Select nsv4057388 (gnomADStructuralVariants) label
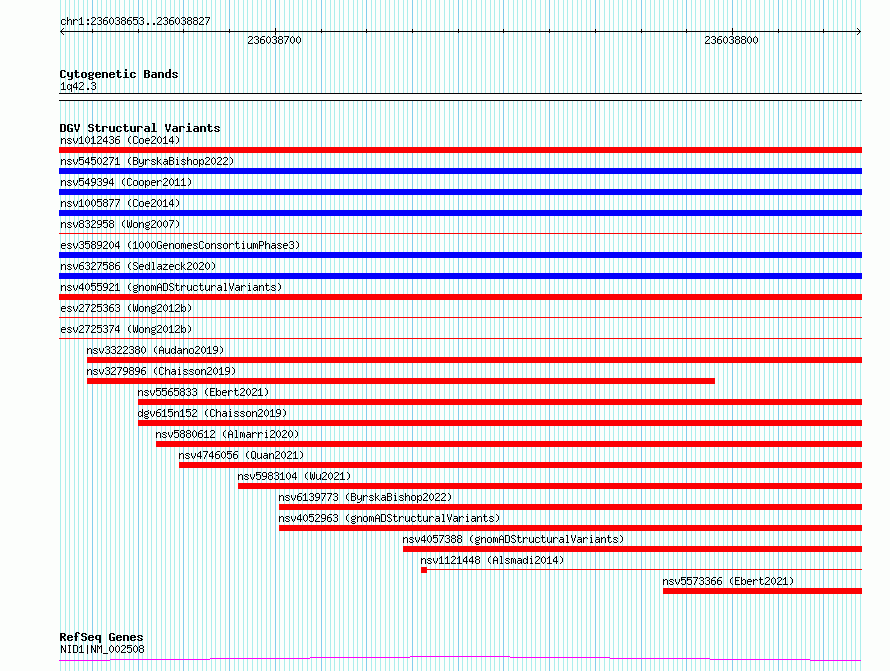The width and height of the screenshot is (890, 671). [x=513, y=539]
